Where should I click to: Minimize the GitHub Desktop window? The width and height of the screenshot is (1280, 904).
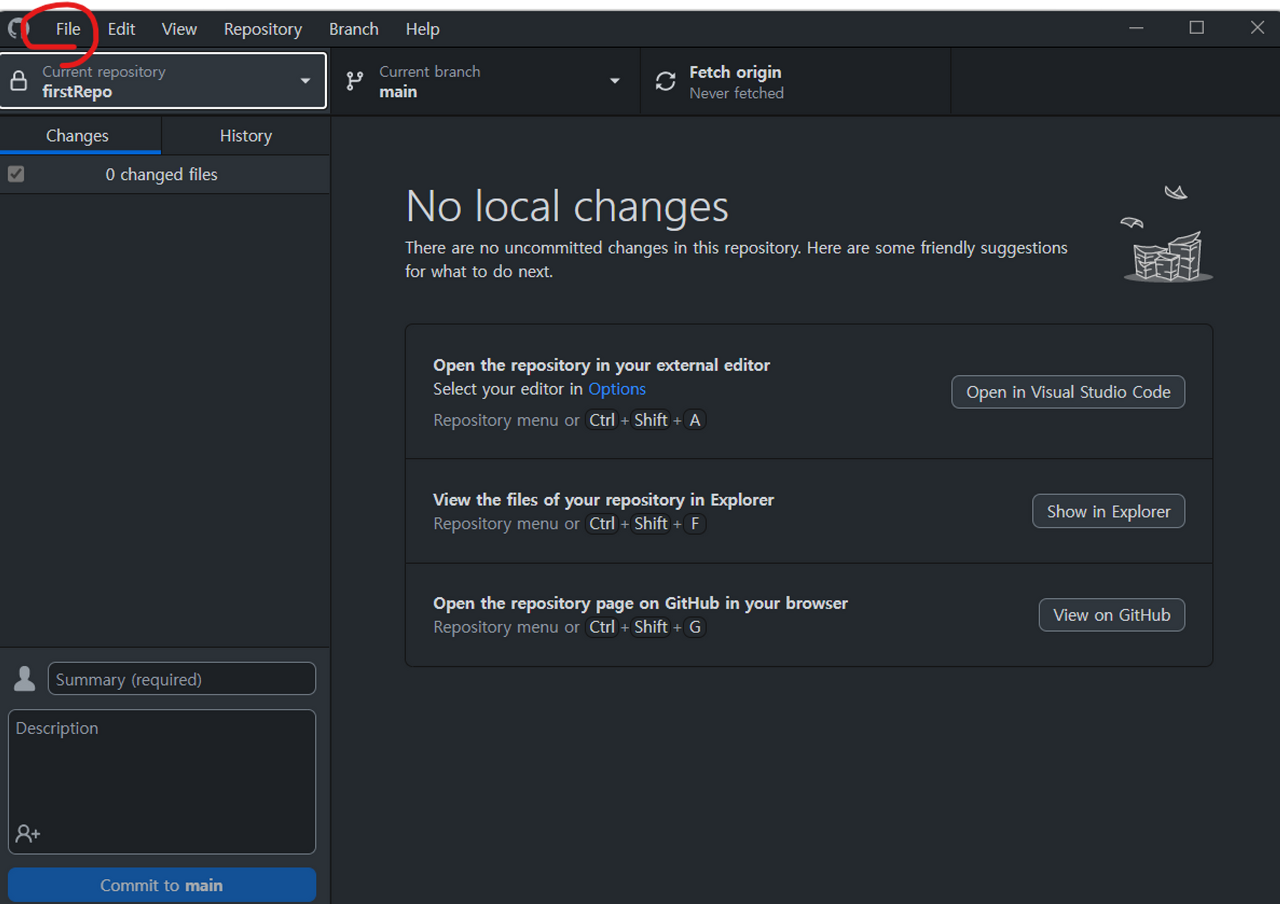(x=1136, y=28)
